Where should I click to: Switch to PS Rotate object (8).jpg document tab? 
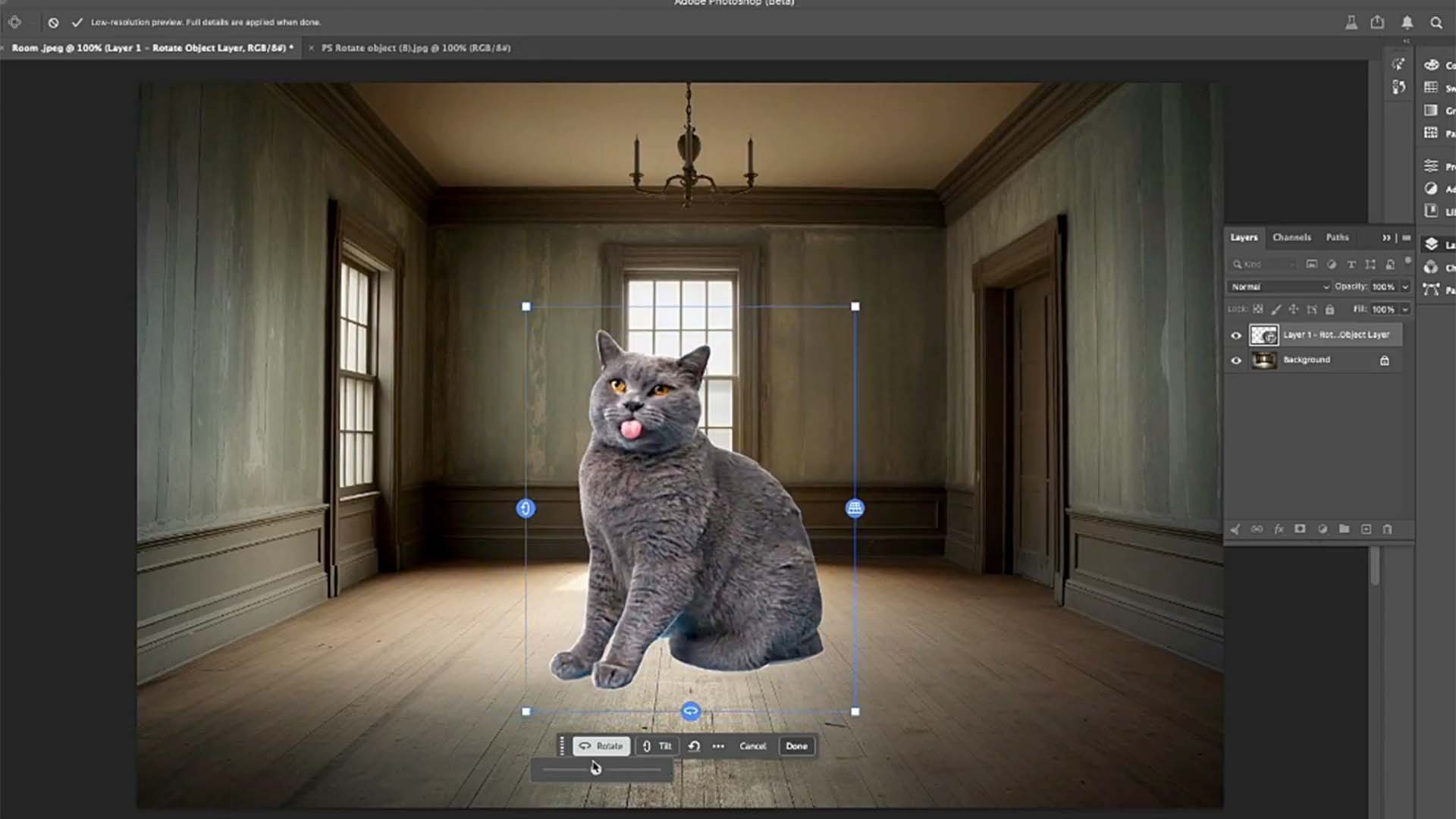click(416, 48)
